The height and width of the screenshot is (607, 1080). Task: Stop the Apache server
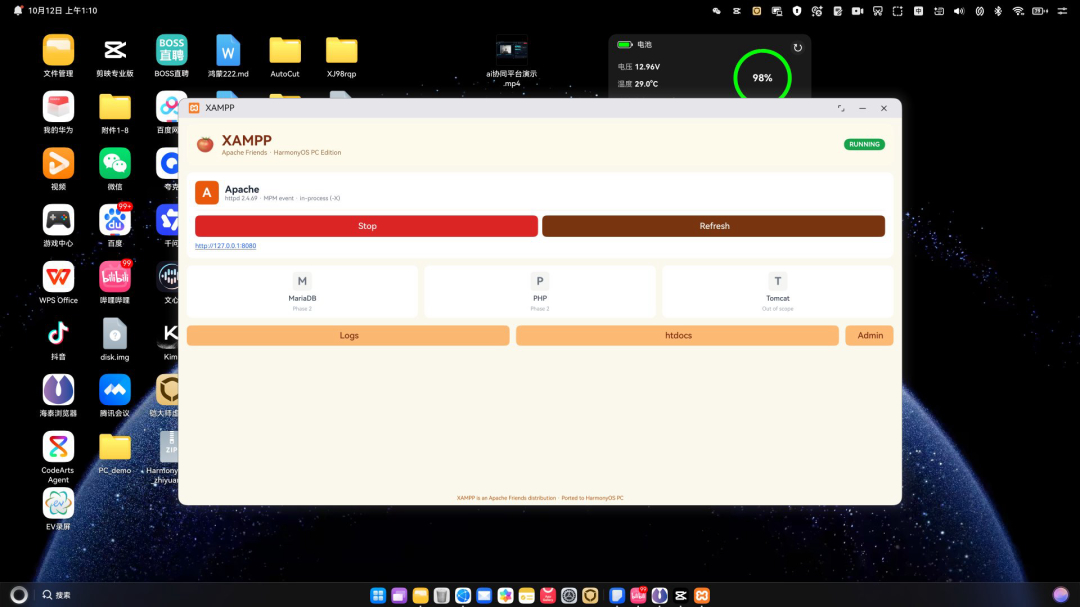366,226
